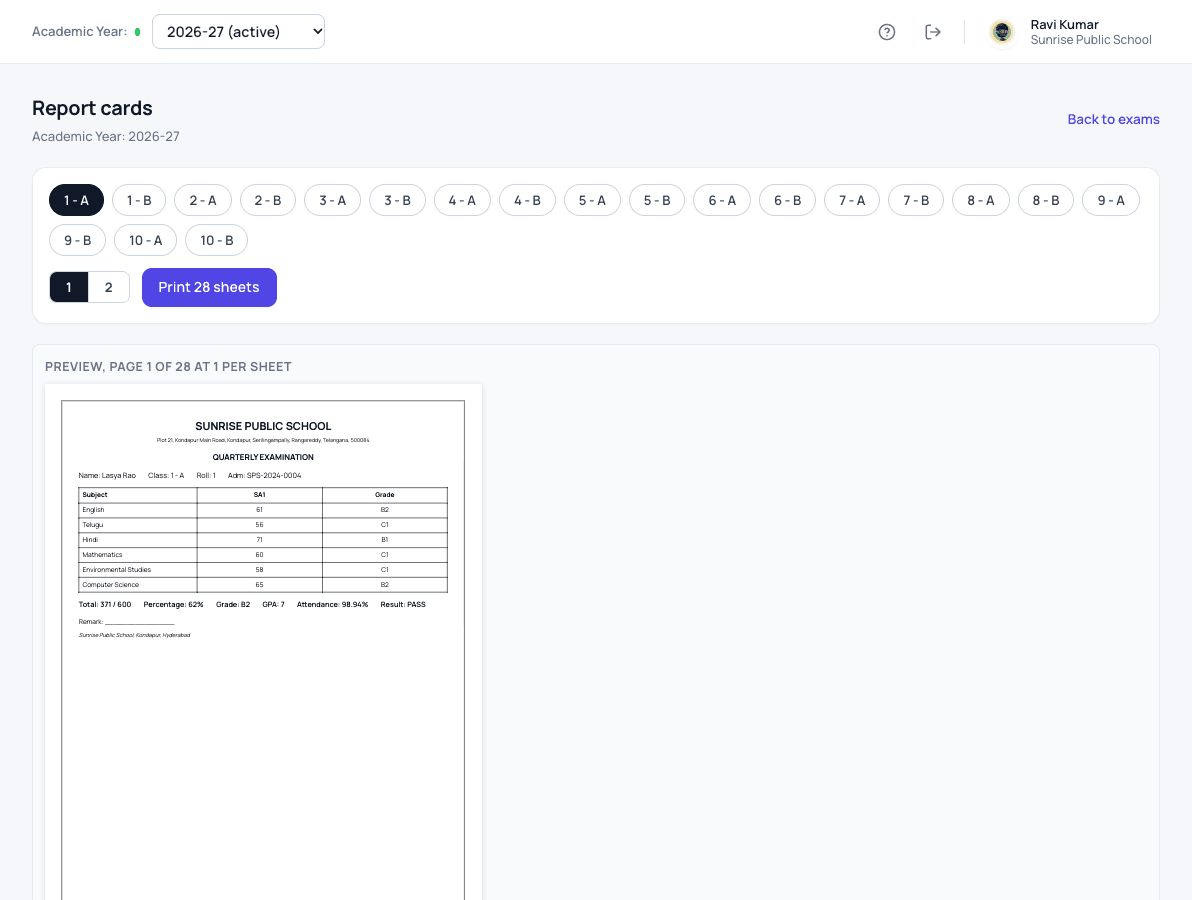This screenshot has height=900, width=1192.
Task: Pick class 10 - A
Action: [145, 240]
